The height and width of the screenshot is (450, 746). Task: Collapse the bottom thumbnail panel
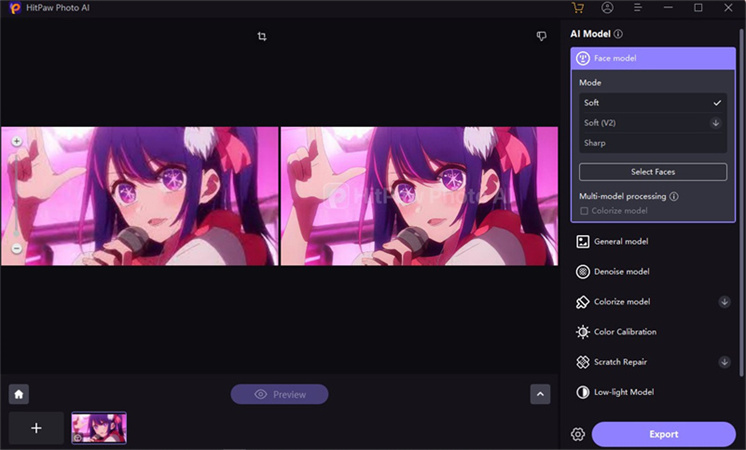click(540, 394)
